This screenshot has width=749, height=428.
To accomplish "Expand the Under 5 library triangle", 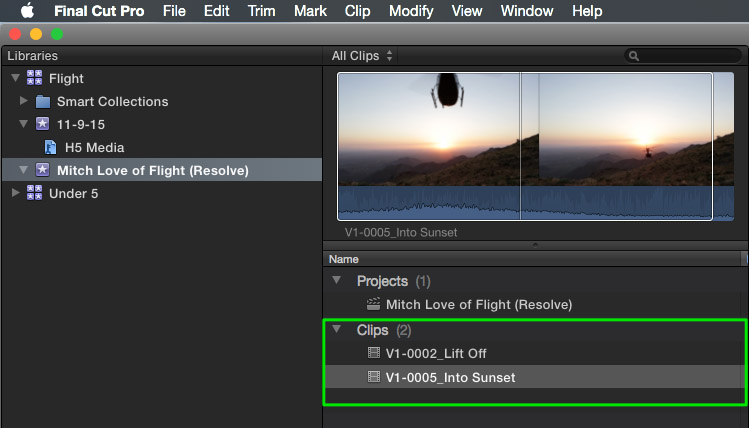I will pos(15,193).
